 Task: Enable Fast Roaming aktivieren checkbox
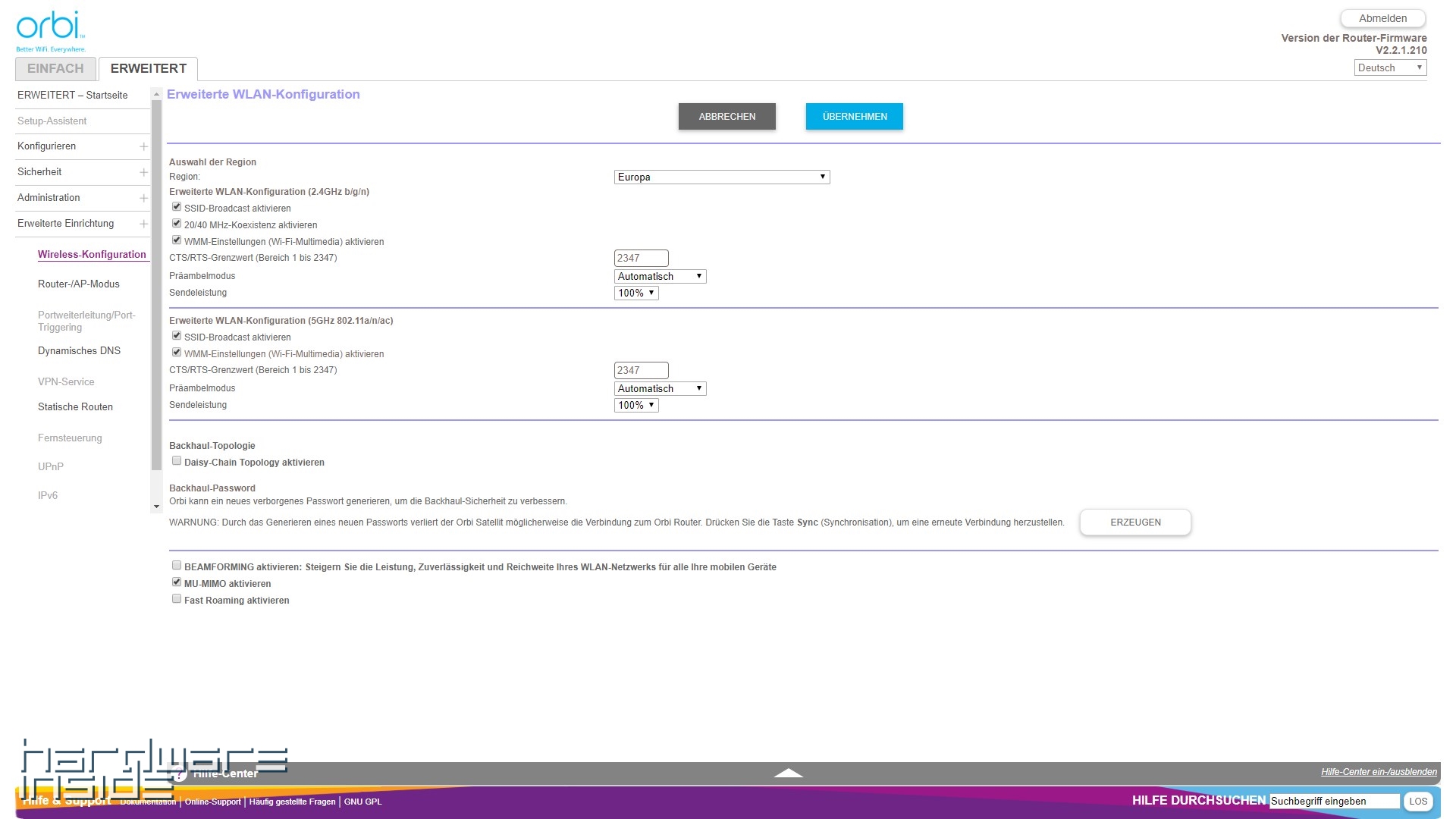tap(177, 598)
